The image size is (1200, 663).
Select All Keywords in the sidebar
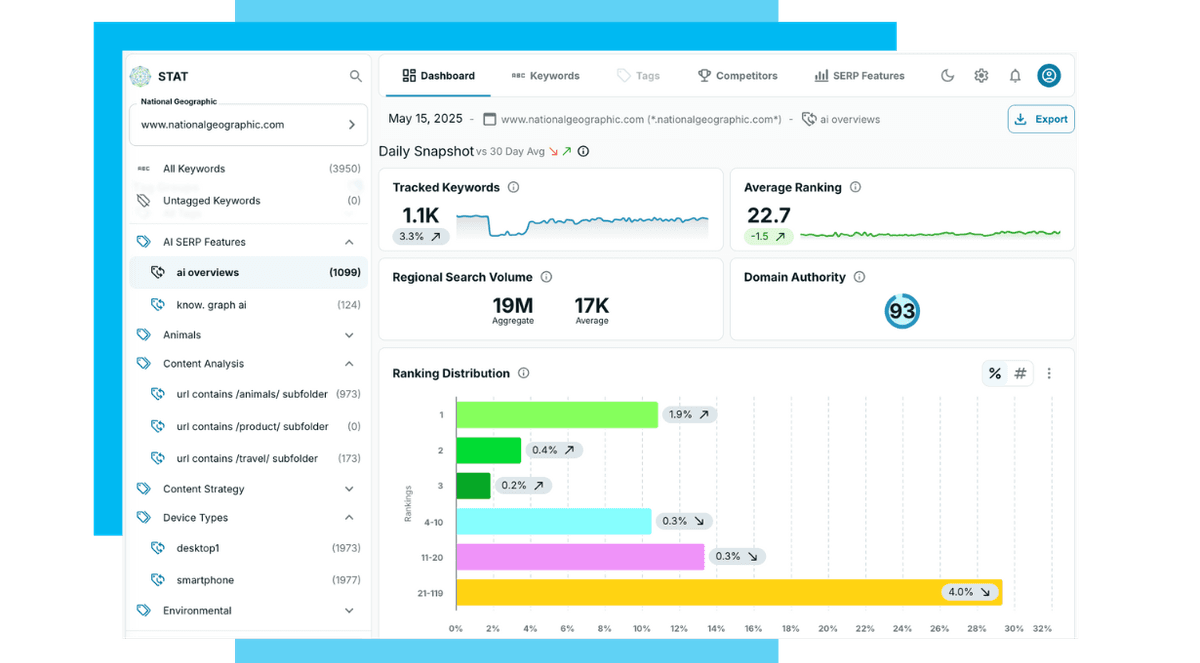pos(194,169)
